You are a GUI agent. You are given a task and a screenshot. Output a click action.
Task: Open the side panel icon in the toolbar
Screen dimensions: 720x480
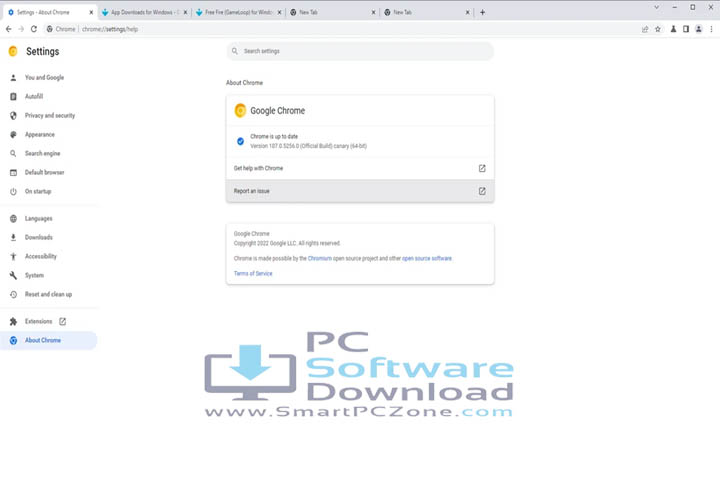coord(686,29)
